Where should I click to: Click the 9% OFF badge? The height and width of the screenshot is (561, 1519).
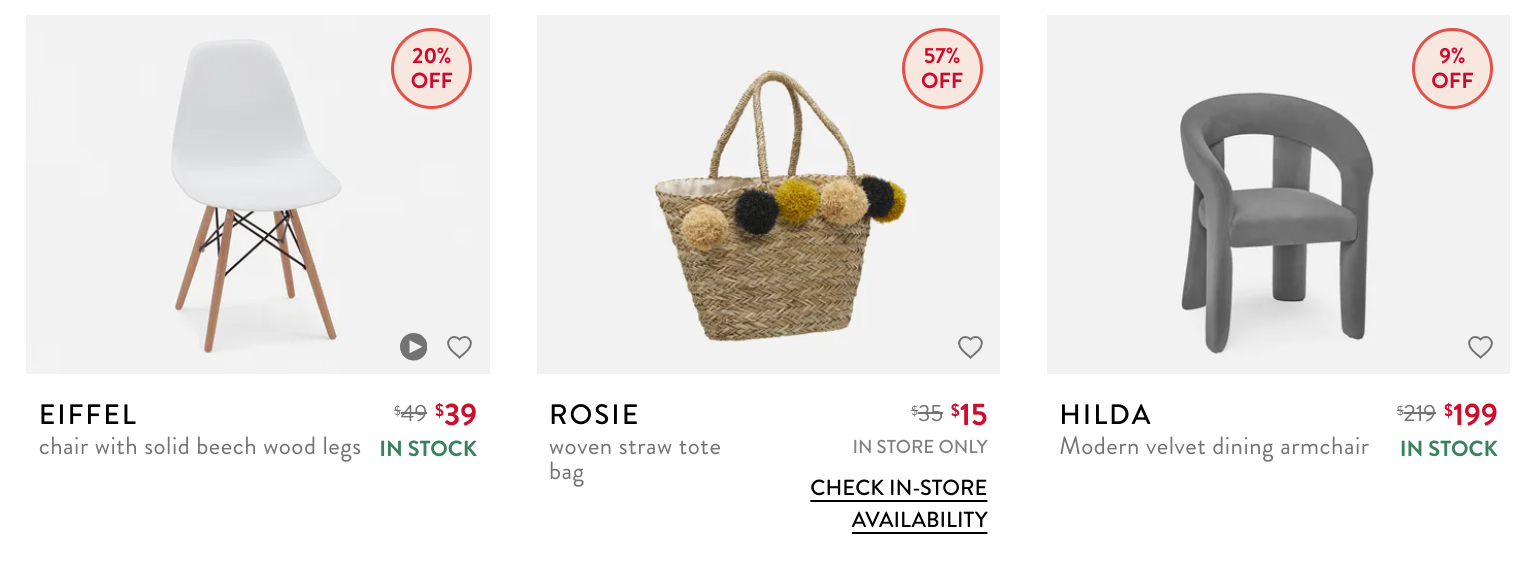click(1452, 68)
